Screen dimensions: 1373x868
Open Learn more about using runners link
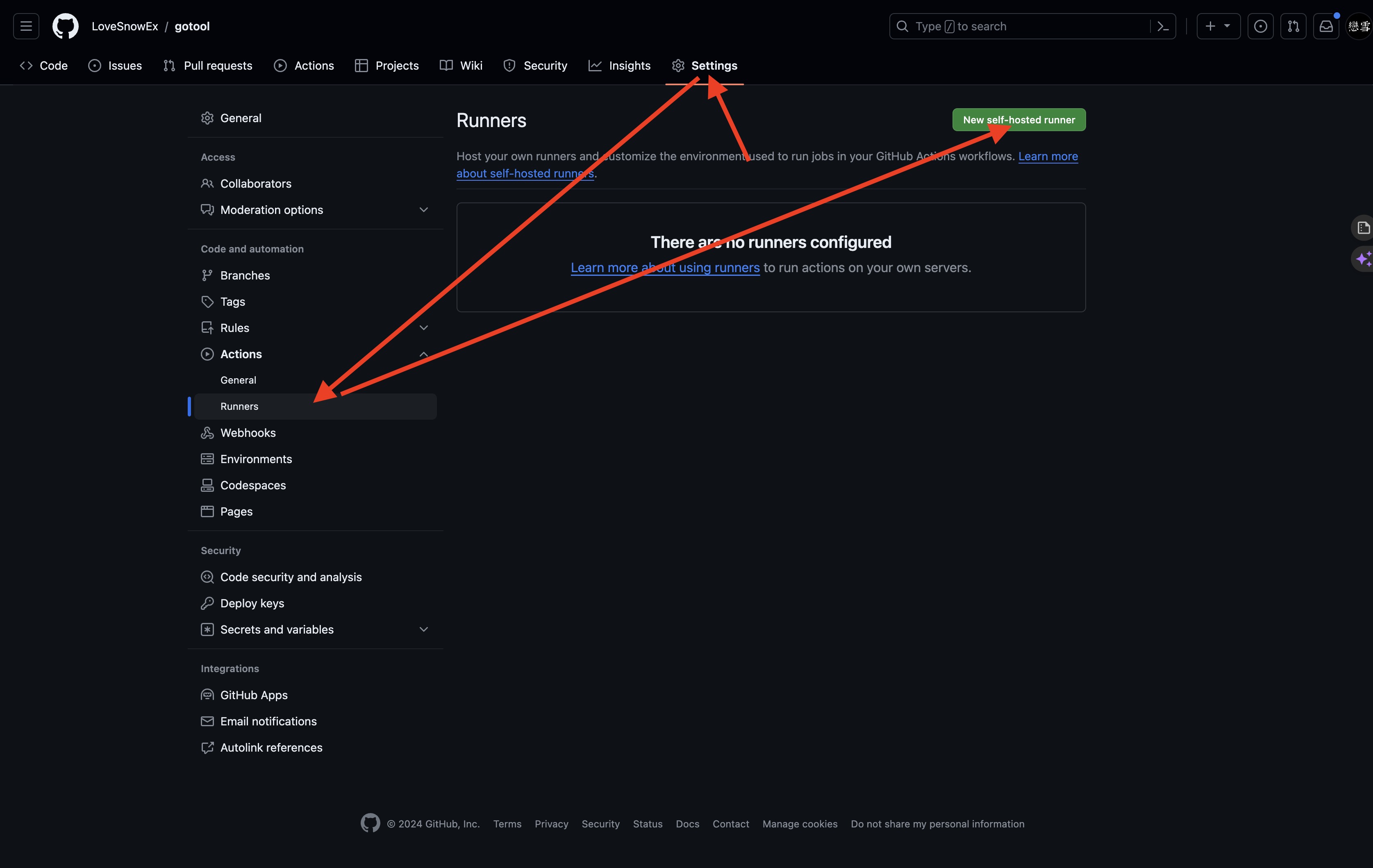pyautogui.click(x=665, y=268)
